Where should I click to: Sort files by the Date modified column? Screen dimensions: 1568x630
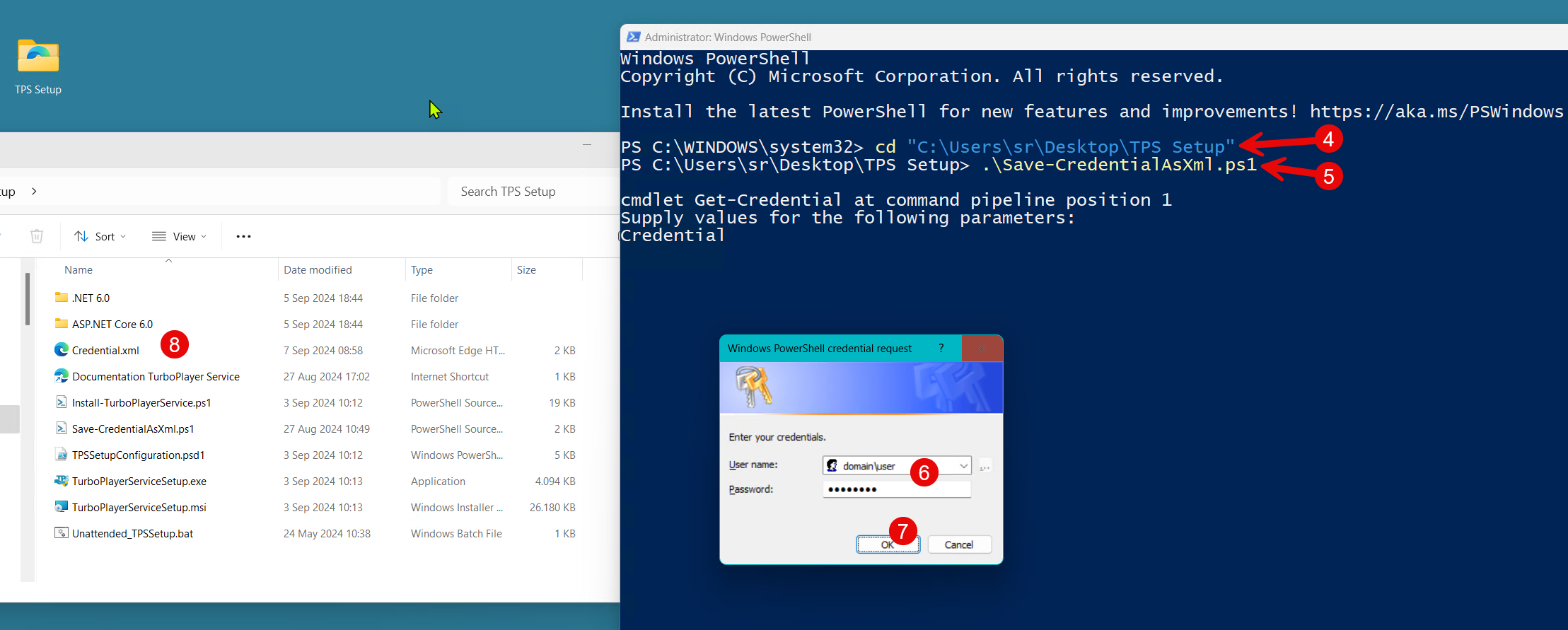[x=318, y=270]
